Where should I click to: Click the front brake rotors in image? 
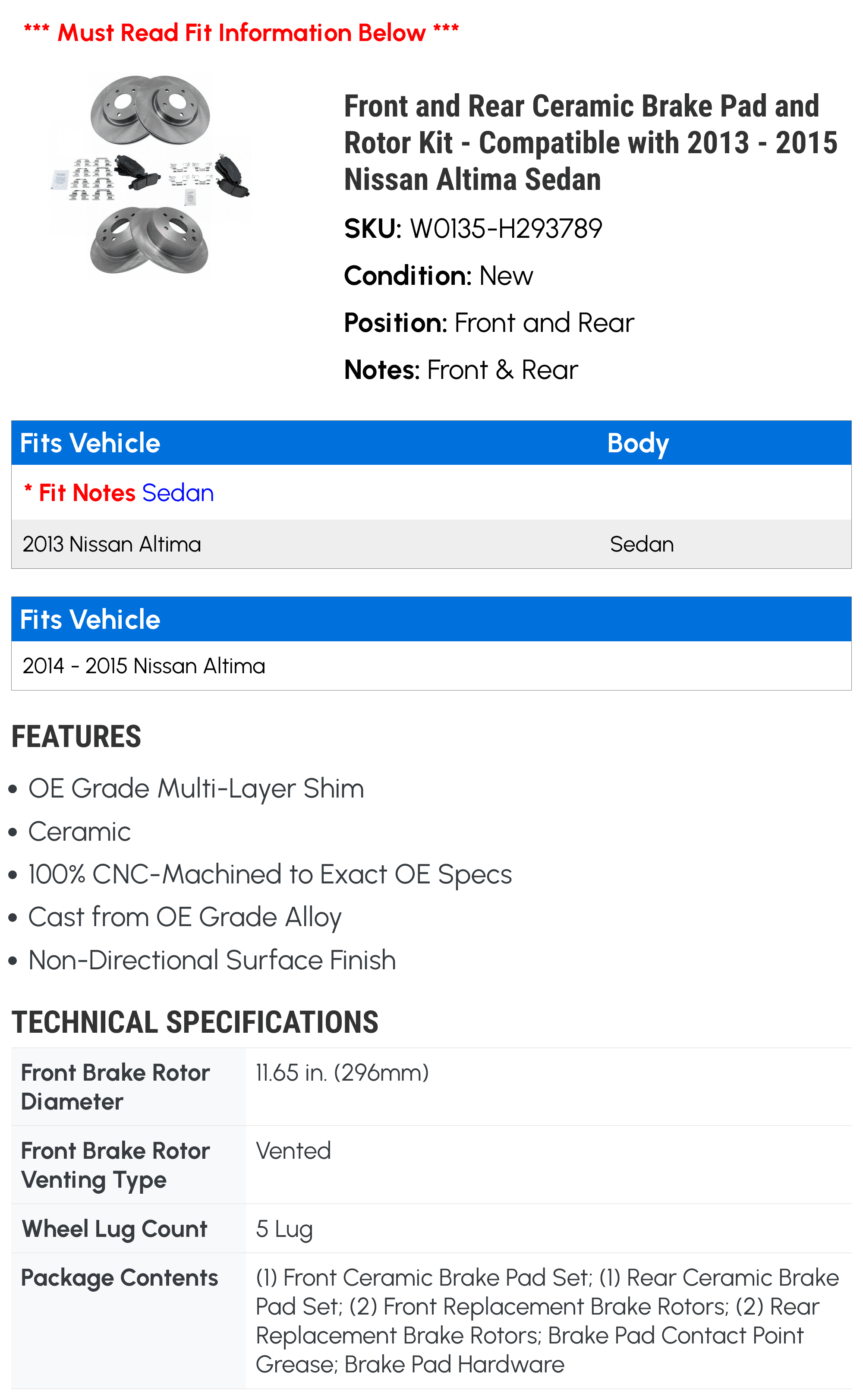click(150, 110)
